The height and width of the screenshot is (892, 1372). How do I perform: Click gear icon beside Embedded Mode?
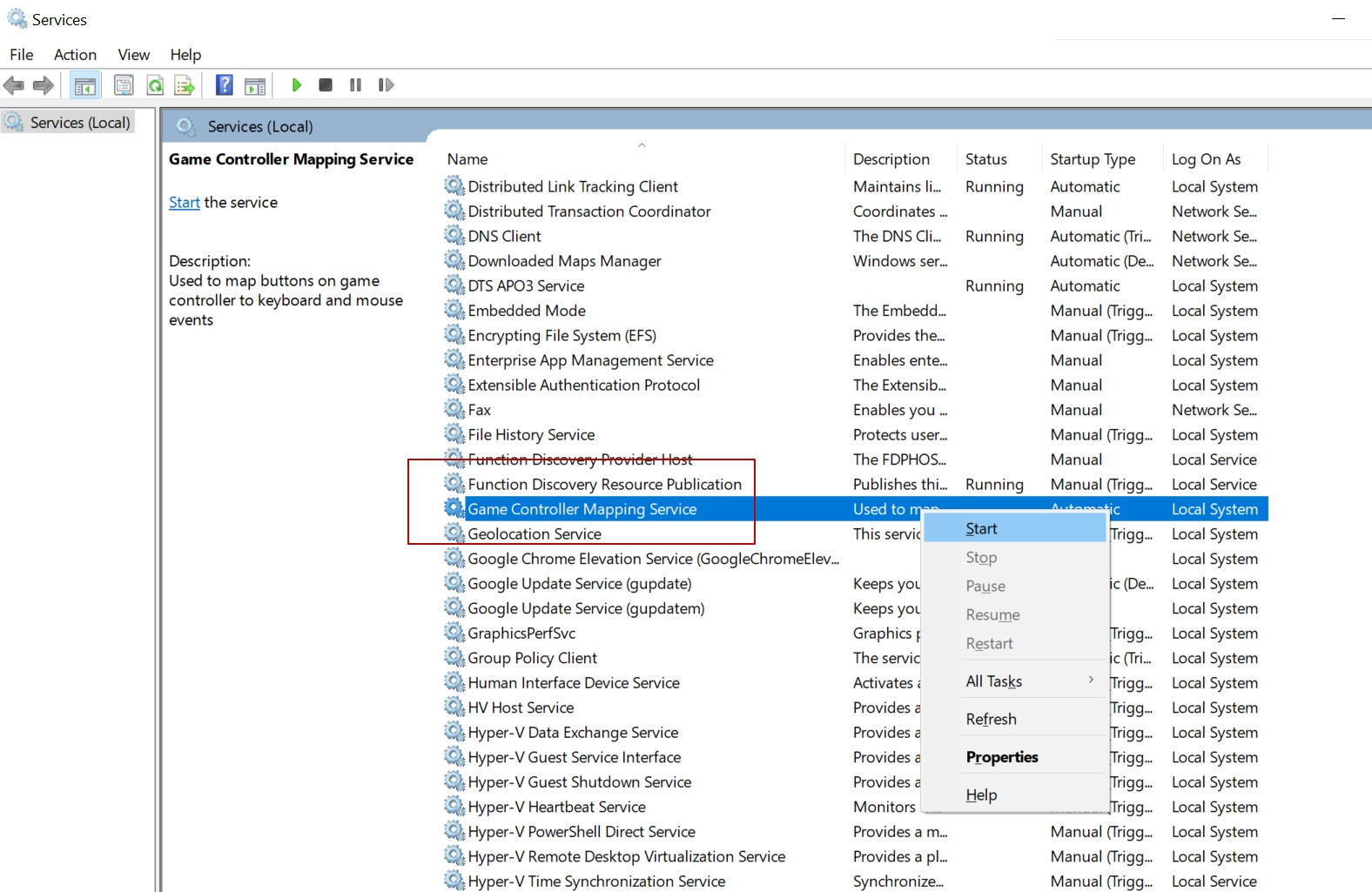click(454, 309)
